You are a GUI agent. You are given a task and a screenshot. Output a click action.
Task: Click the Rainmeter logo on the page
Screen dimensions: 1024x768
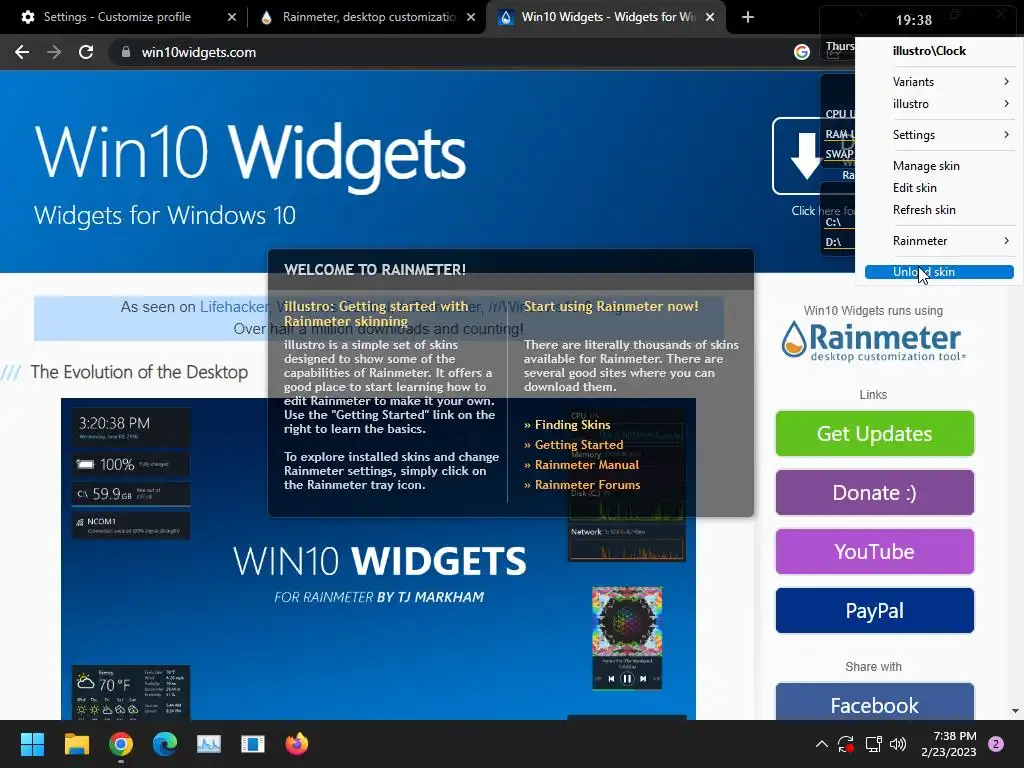pyautogui.click(x=873, y=341)
